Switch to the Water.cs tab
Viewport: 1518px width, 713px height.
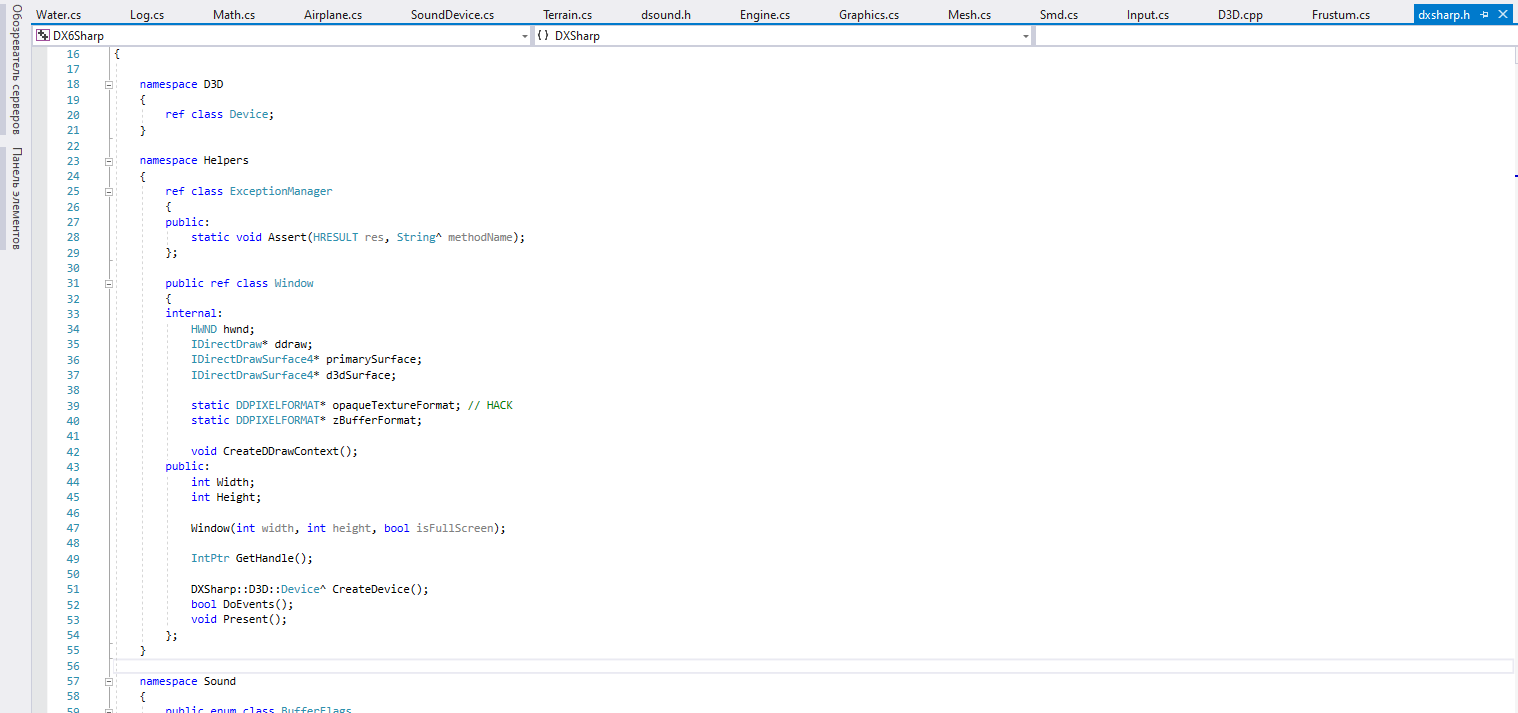(x=59, y=15)
